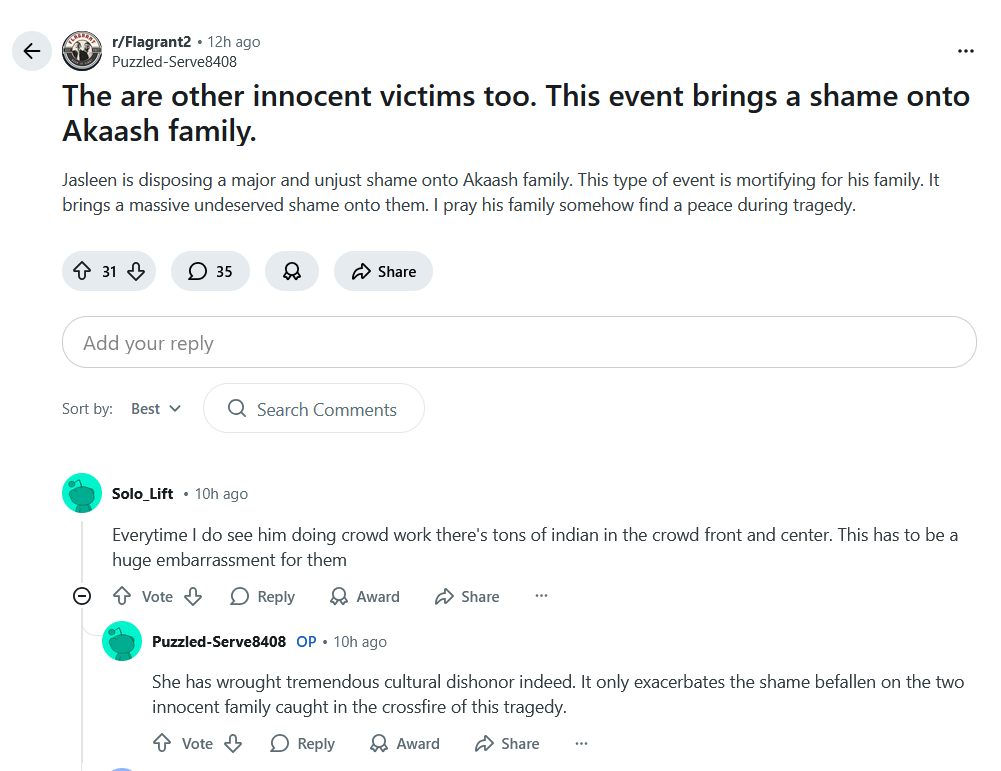Open the Sort by Best dropdown
The image size is (1001, 771).
(x=156, y=408)
